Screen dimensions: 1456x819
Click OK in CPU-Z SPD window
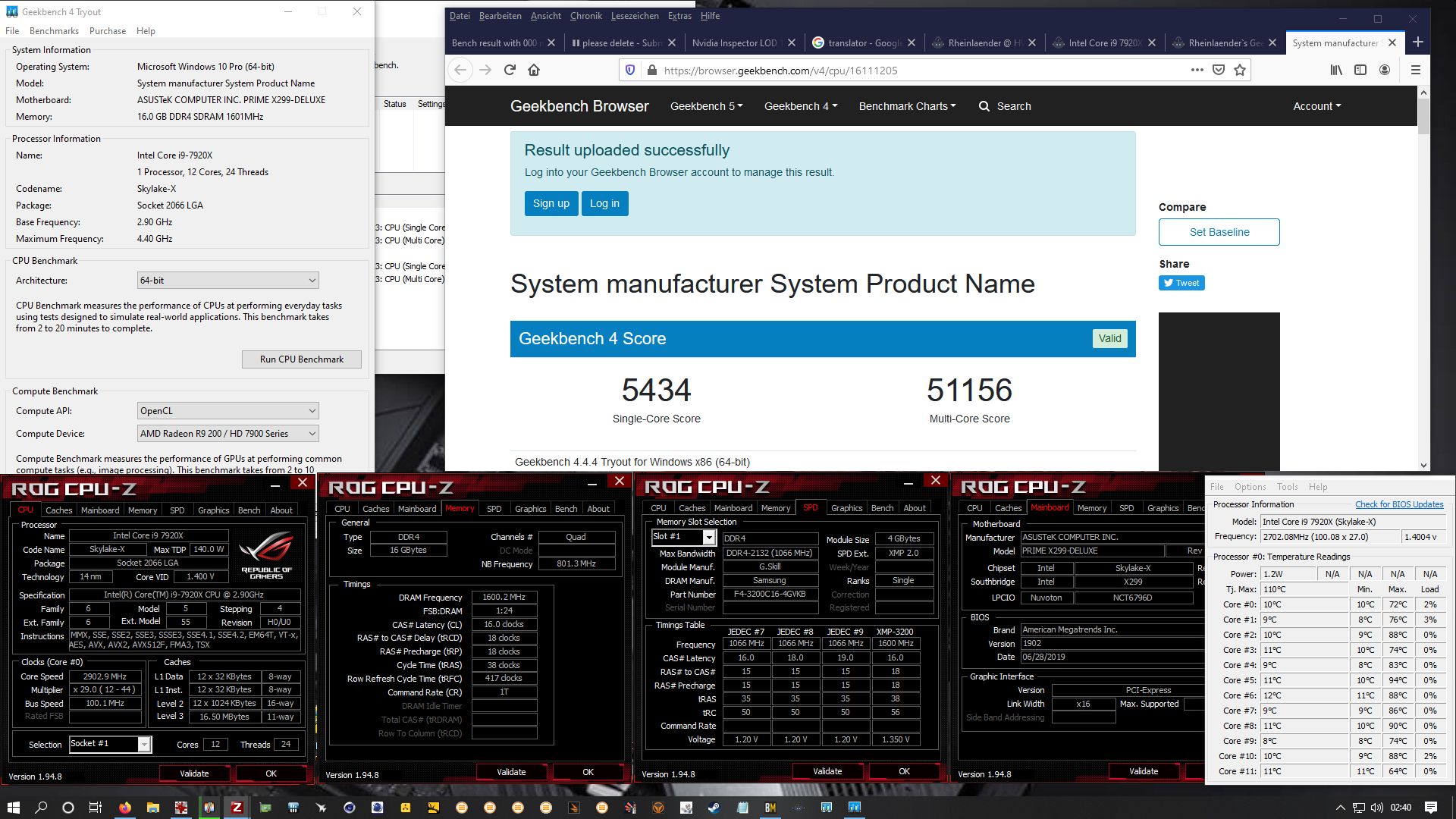point(904,771)
